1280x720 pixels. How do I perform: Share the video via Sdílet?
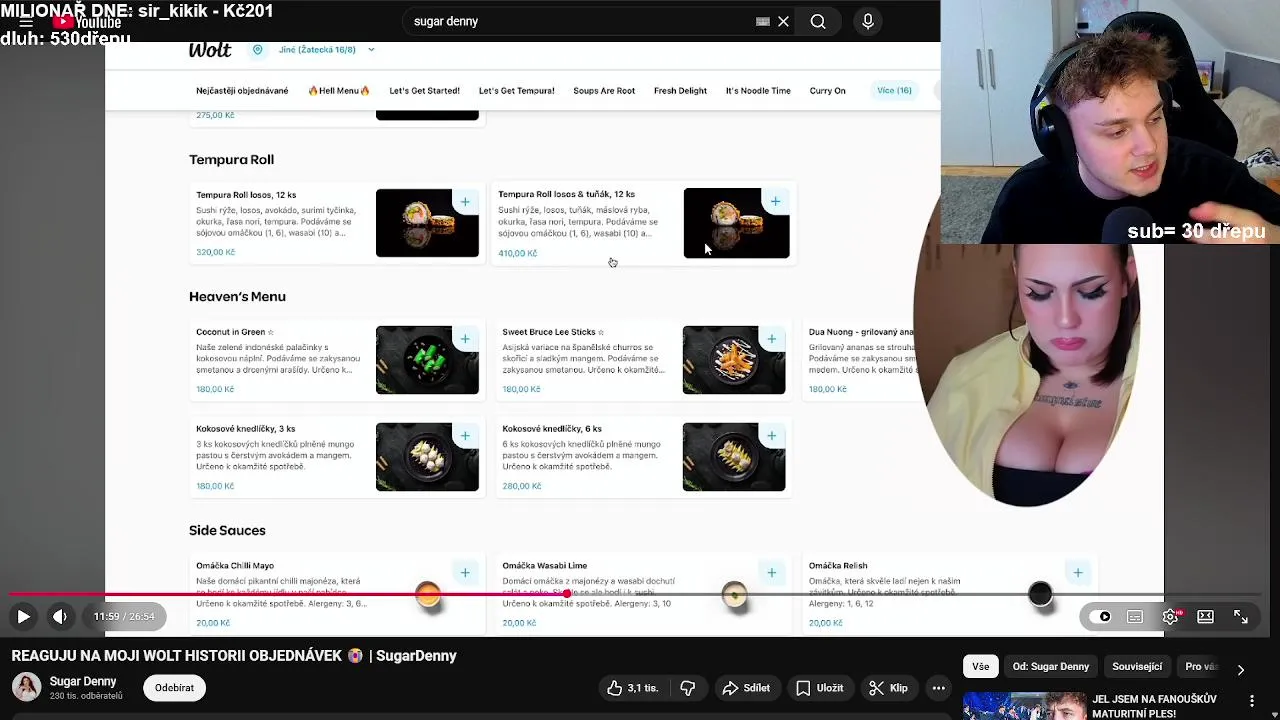[x=746, y=688]
